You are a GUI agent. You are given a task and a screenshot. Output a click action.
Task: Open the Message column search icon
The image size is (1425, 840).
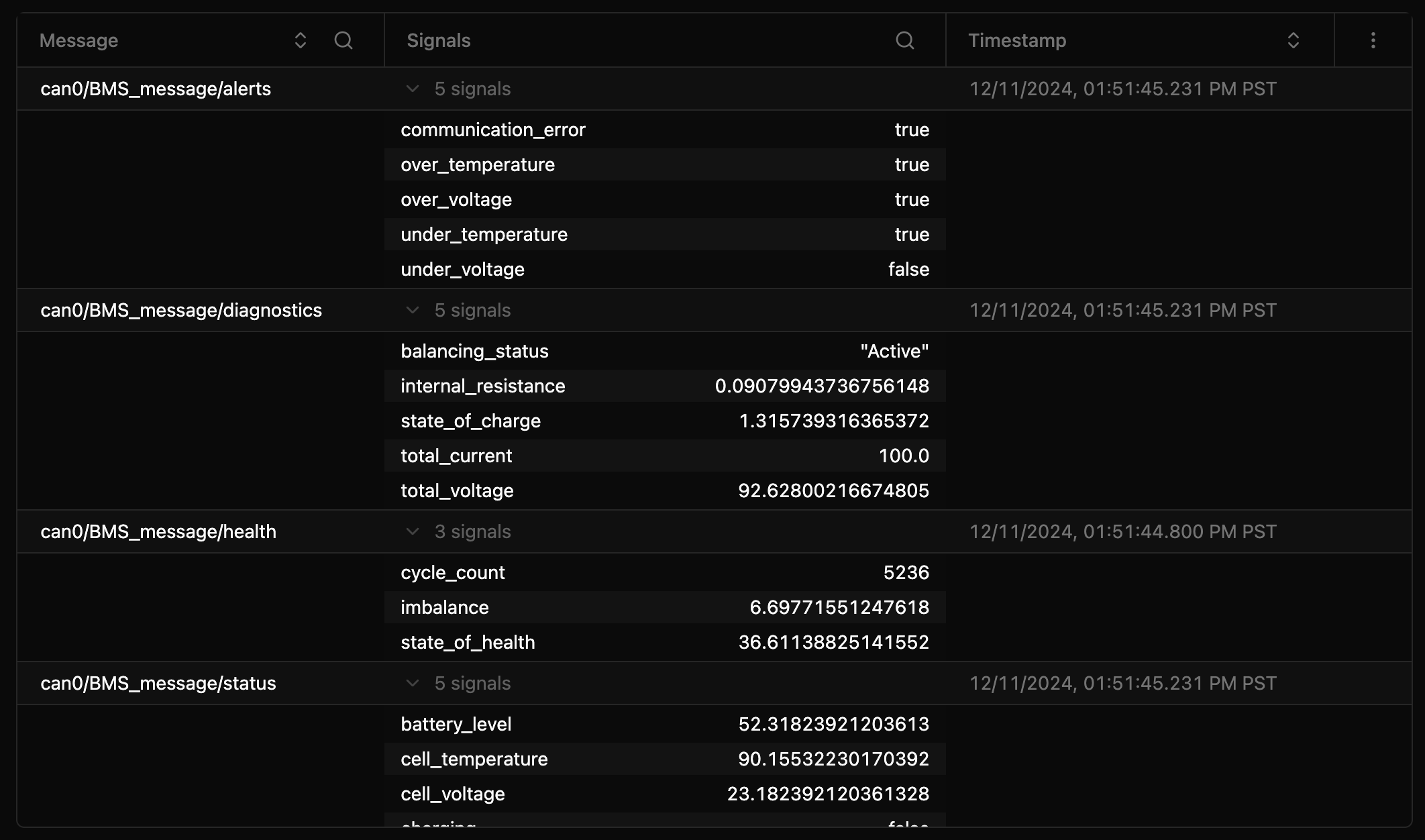click(344, 40)
